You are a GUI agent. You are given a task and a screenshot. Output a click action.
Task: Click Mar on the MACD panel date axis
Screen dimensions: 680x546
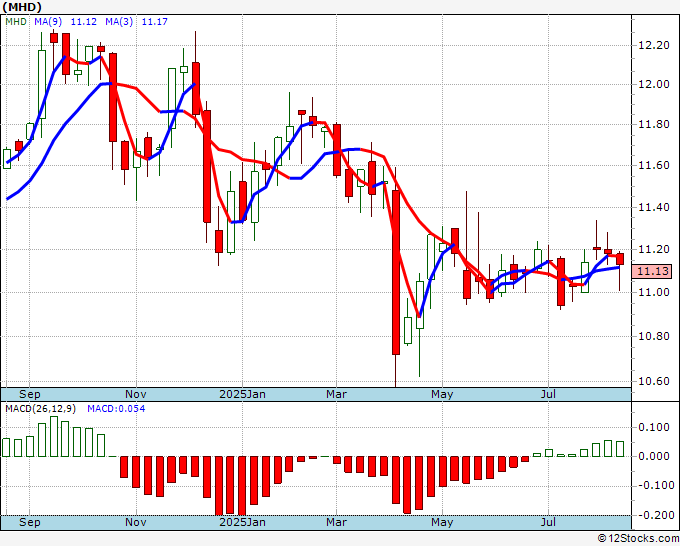pyautogui.click(x=337, y=522)
